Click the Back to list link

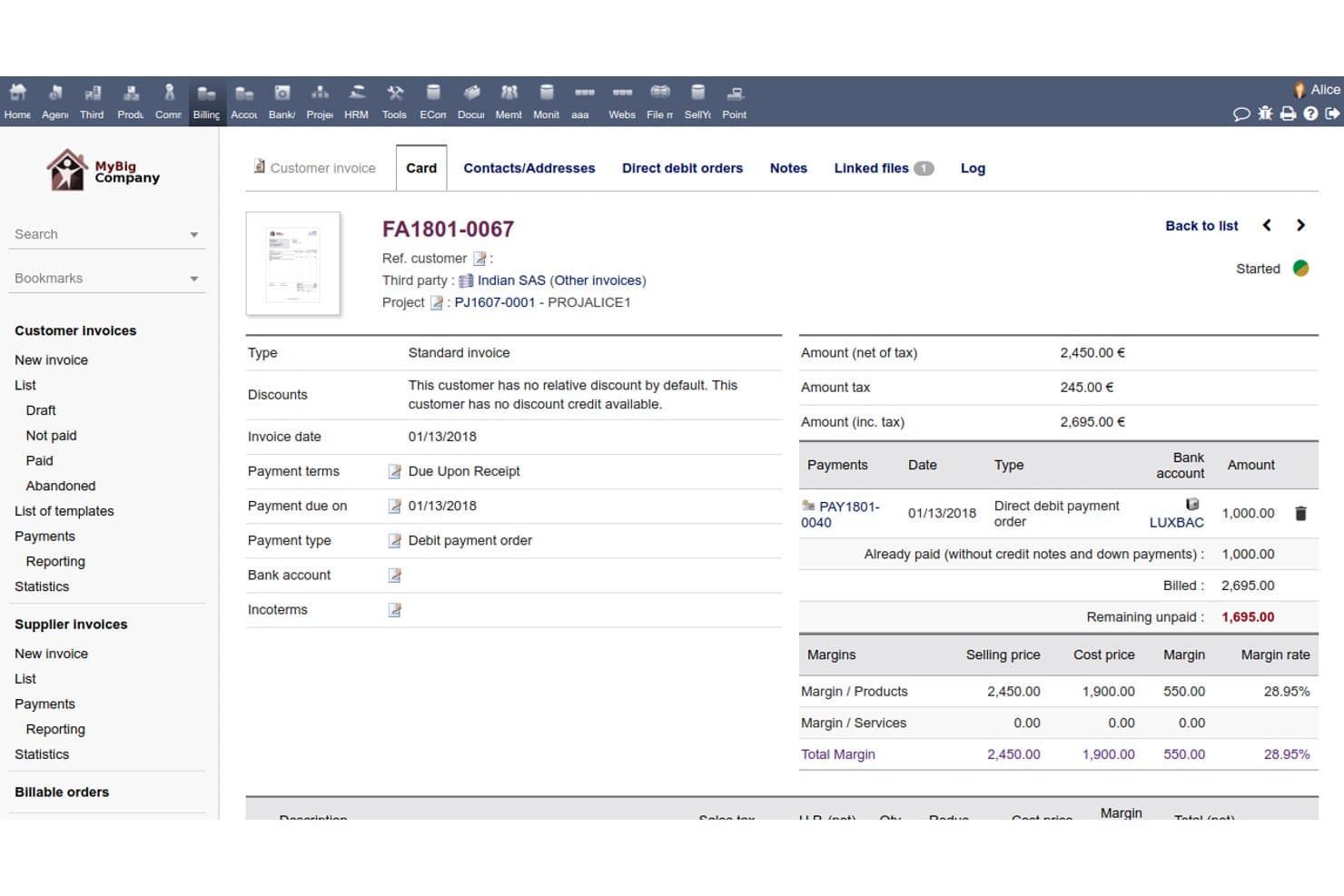tap(1201, 226)
